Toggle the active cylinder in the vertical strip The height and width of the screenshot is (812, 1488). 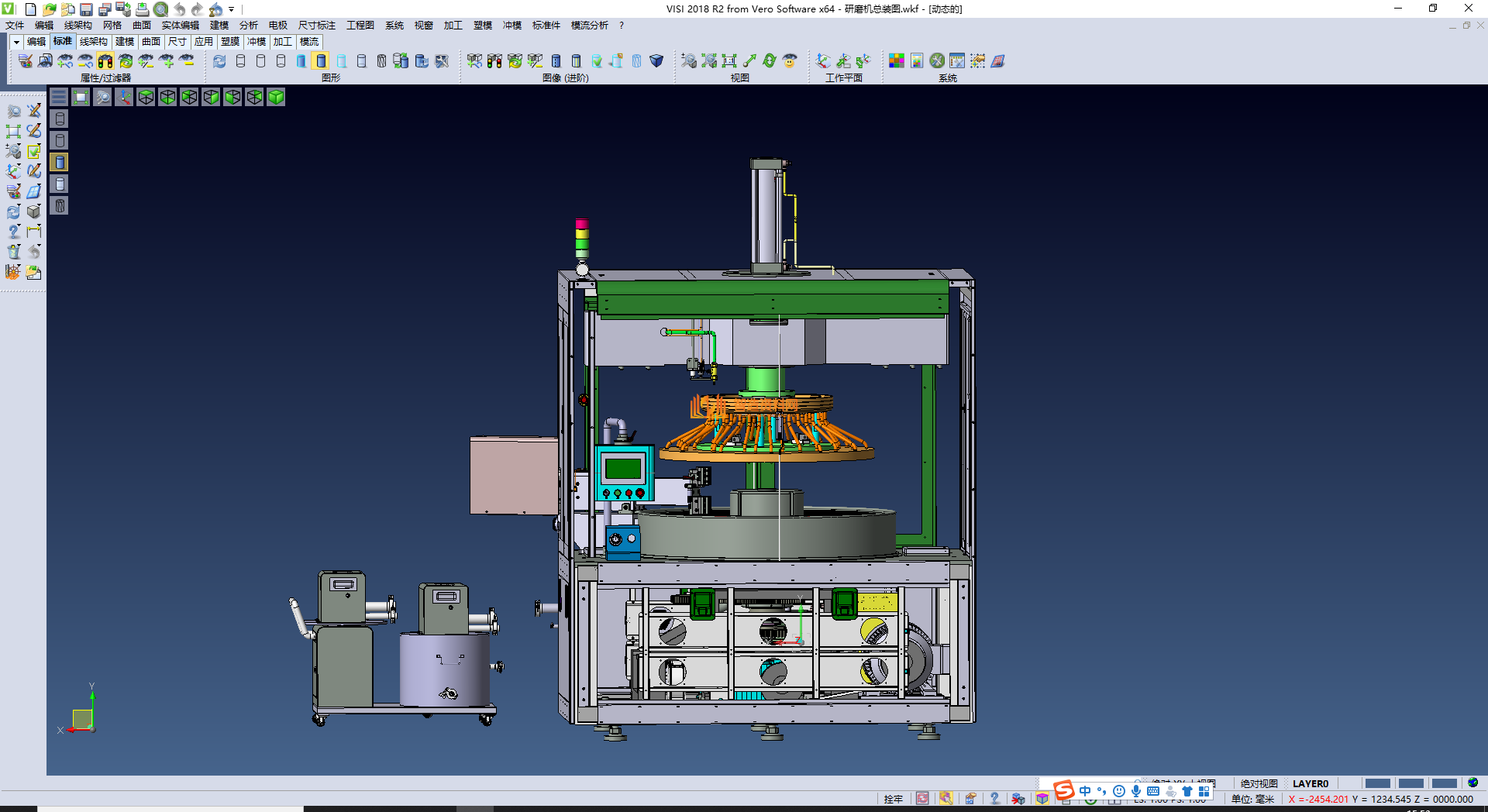tap(60, 162)
